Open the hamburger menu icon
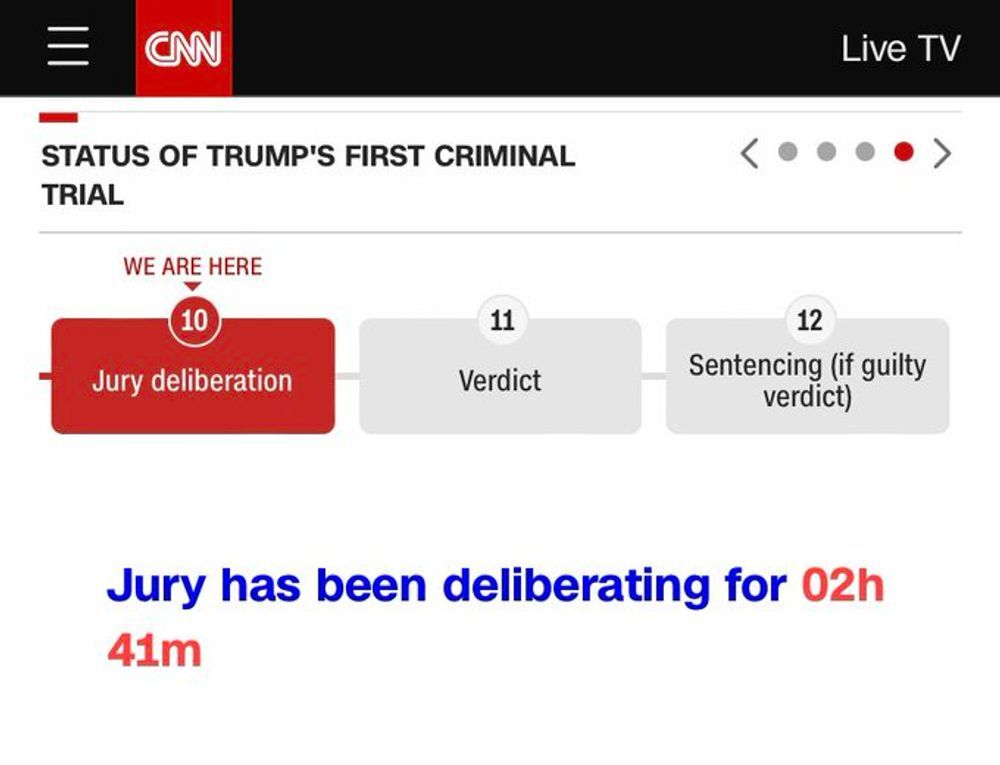 pos(68,47)
